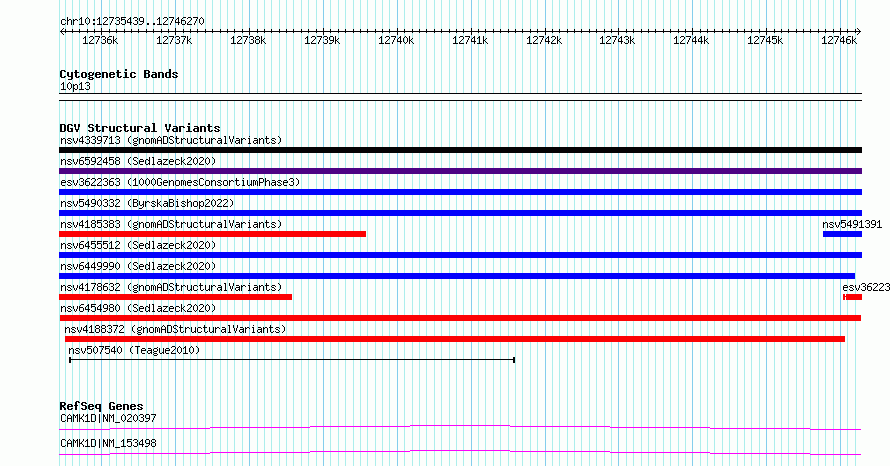
Task: Click the CAMK1D|NM_020397 gene label
Action: (108, 418)
